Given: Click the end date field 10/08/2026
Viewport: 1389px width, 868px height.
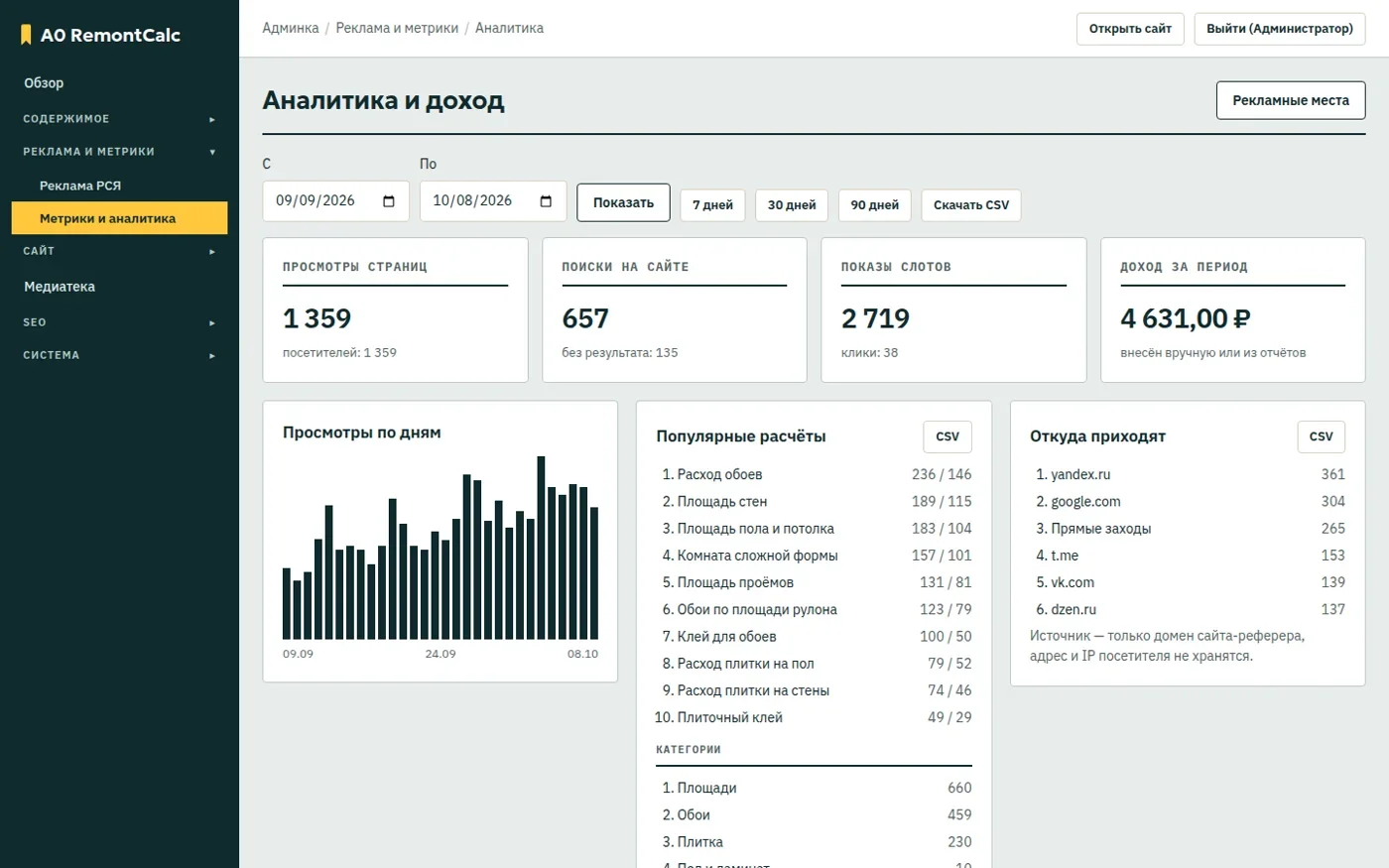Looking at the screenshot, I should 492,201.
